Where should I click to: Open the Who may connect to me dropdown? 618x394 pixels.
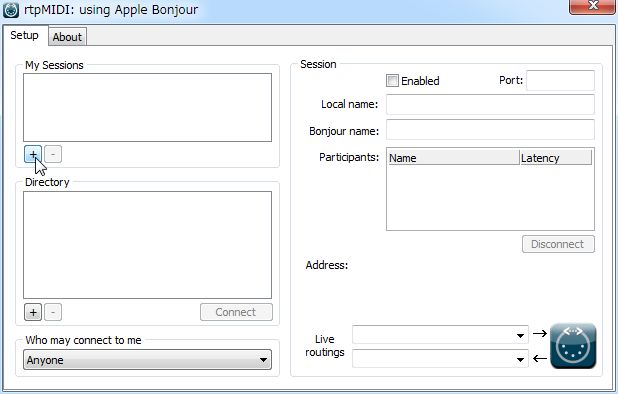tap(147, 360)
